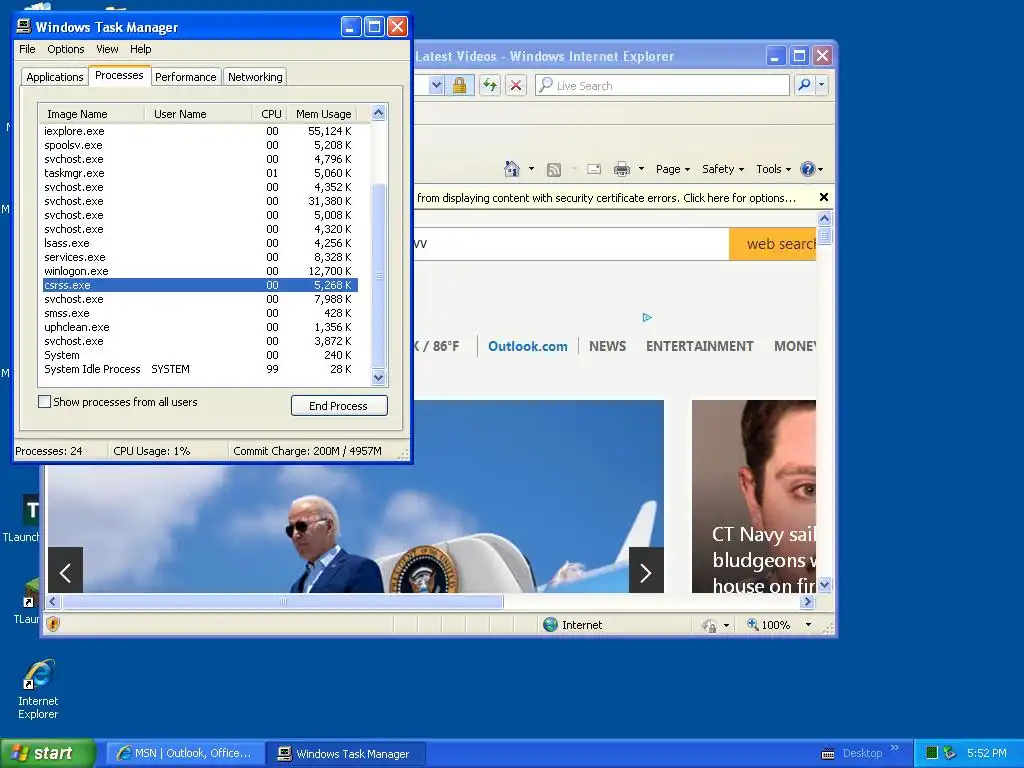Switch to the Networking tab
The width and height of the screenshot is (1024, 768).
pyautogui.click(x=255, y=76)
